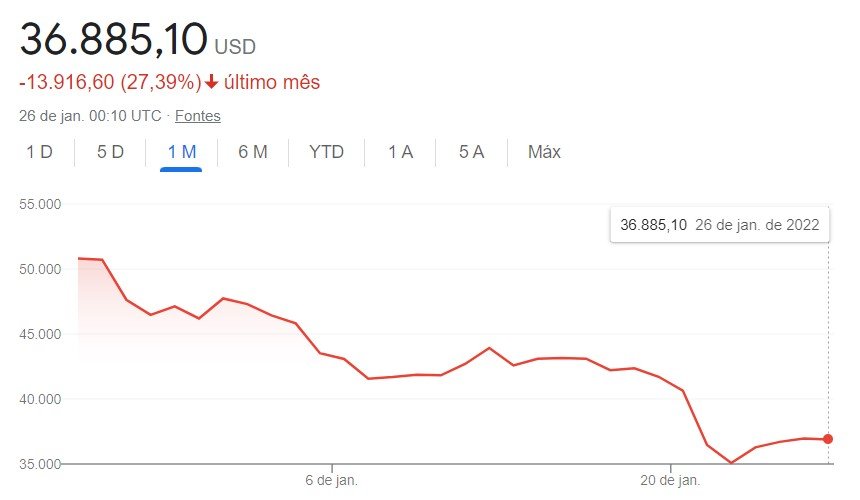Open the Máx time range

click(544, 152)
